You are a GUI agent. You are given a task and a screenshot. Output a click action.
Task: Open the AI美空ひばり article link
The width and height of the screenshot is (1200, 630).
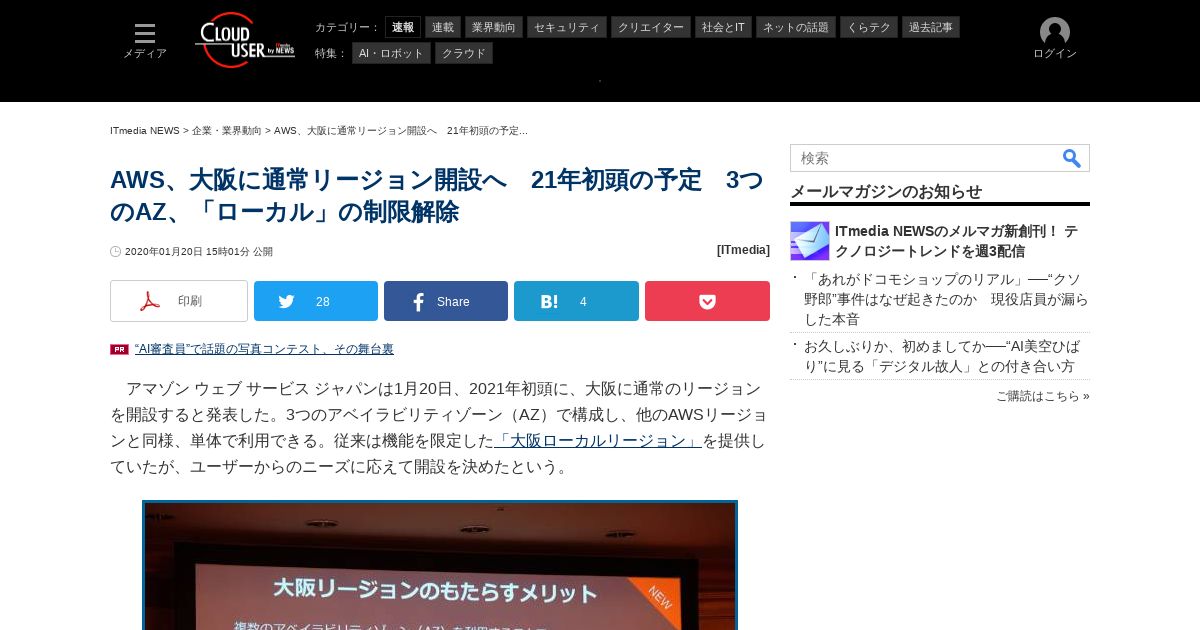tap(942, 356)
